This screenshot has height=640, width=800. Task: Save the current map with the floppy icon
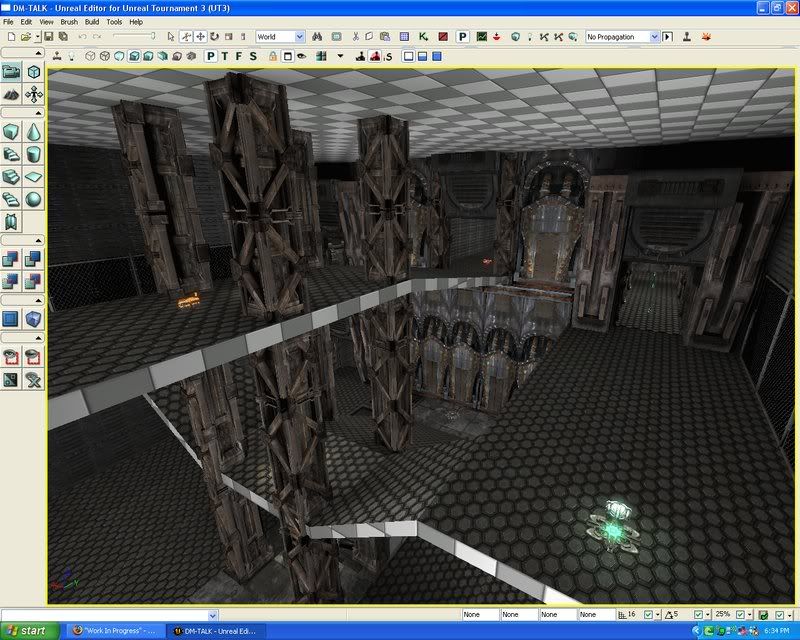[49, 37]
